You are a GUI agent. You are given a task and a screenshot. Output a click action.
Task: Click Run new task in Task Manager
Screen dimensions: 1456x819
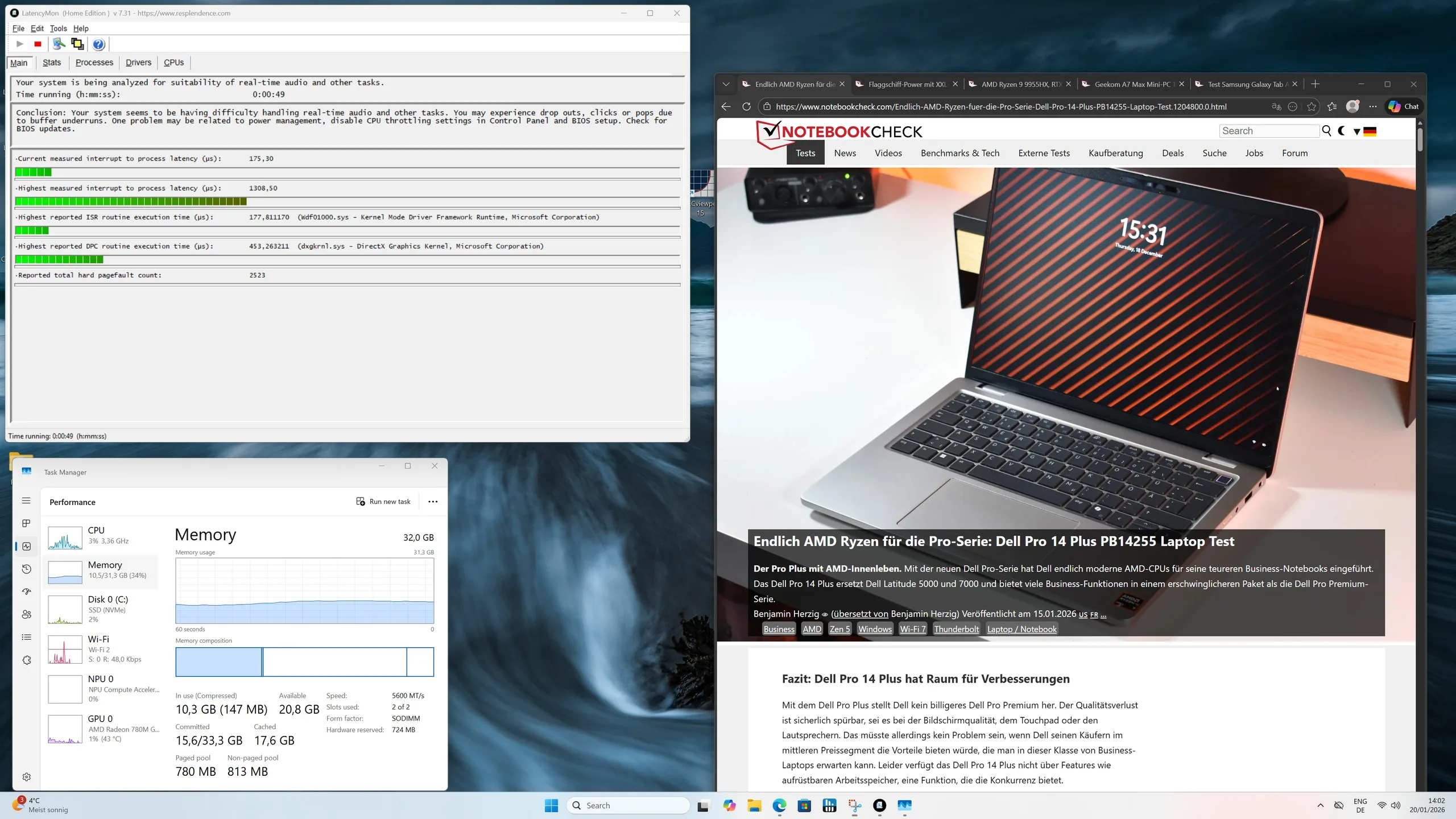point(383,502)
